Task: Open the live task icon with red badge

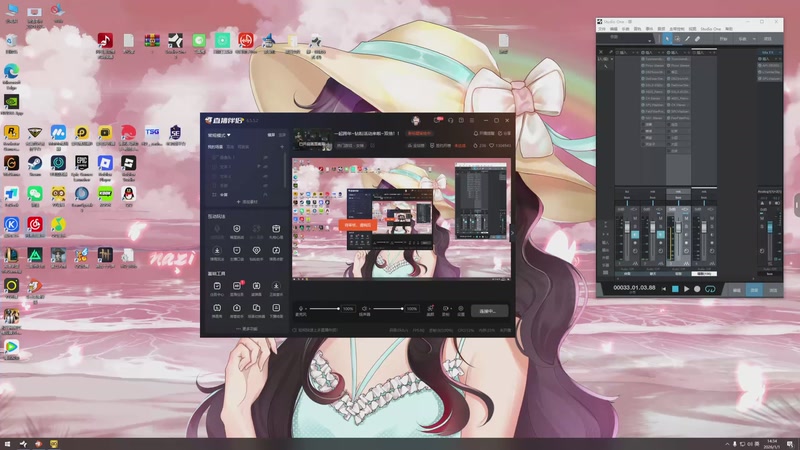Action: point(237,286)
